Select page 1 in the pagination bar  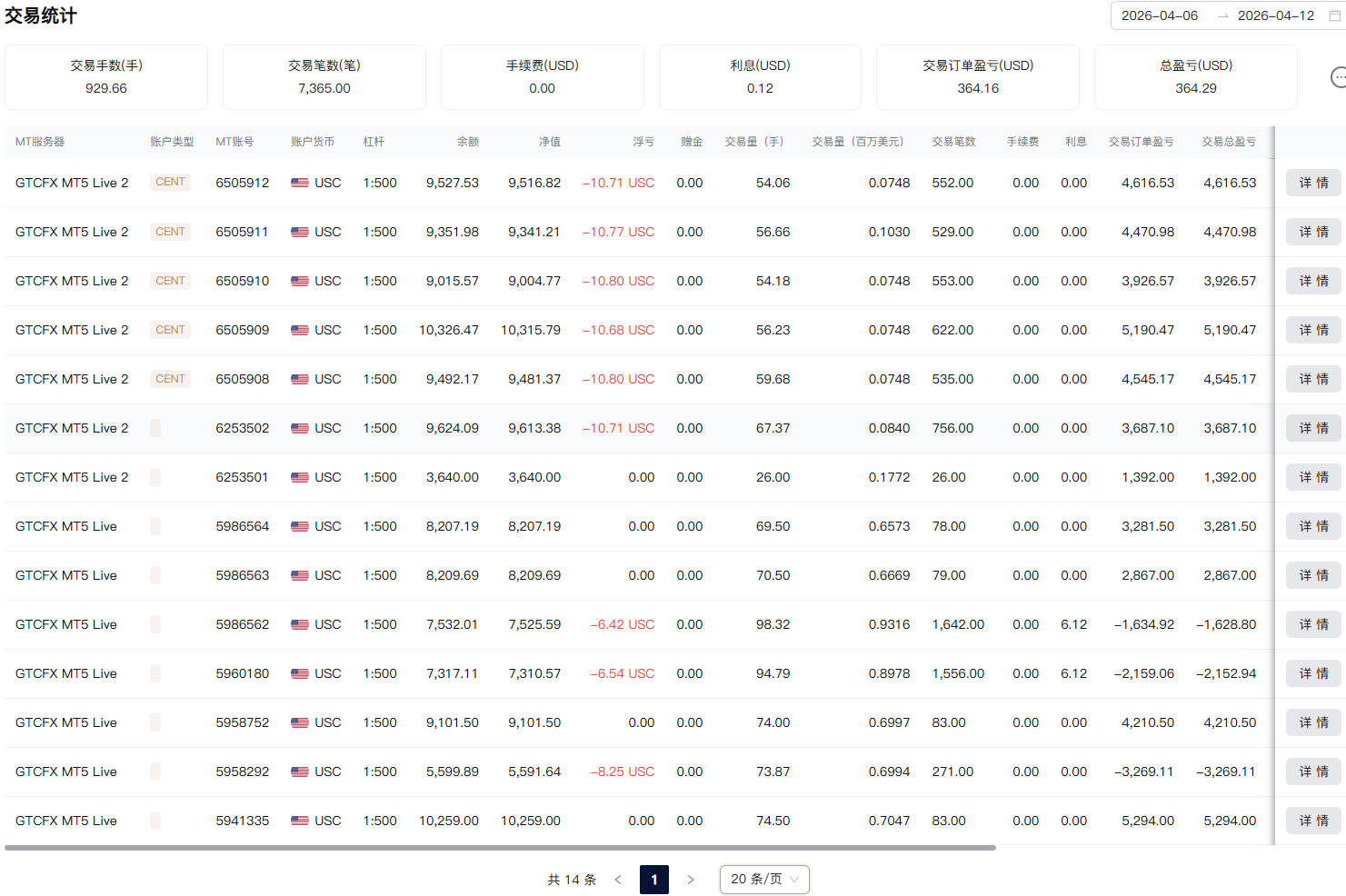(654, 880)
